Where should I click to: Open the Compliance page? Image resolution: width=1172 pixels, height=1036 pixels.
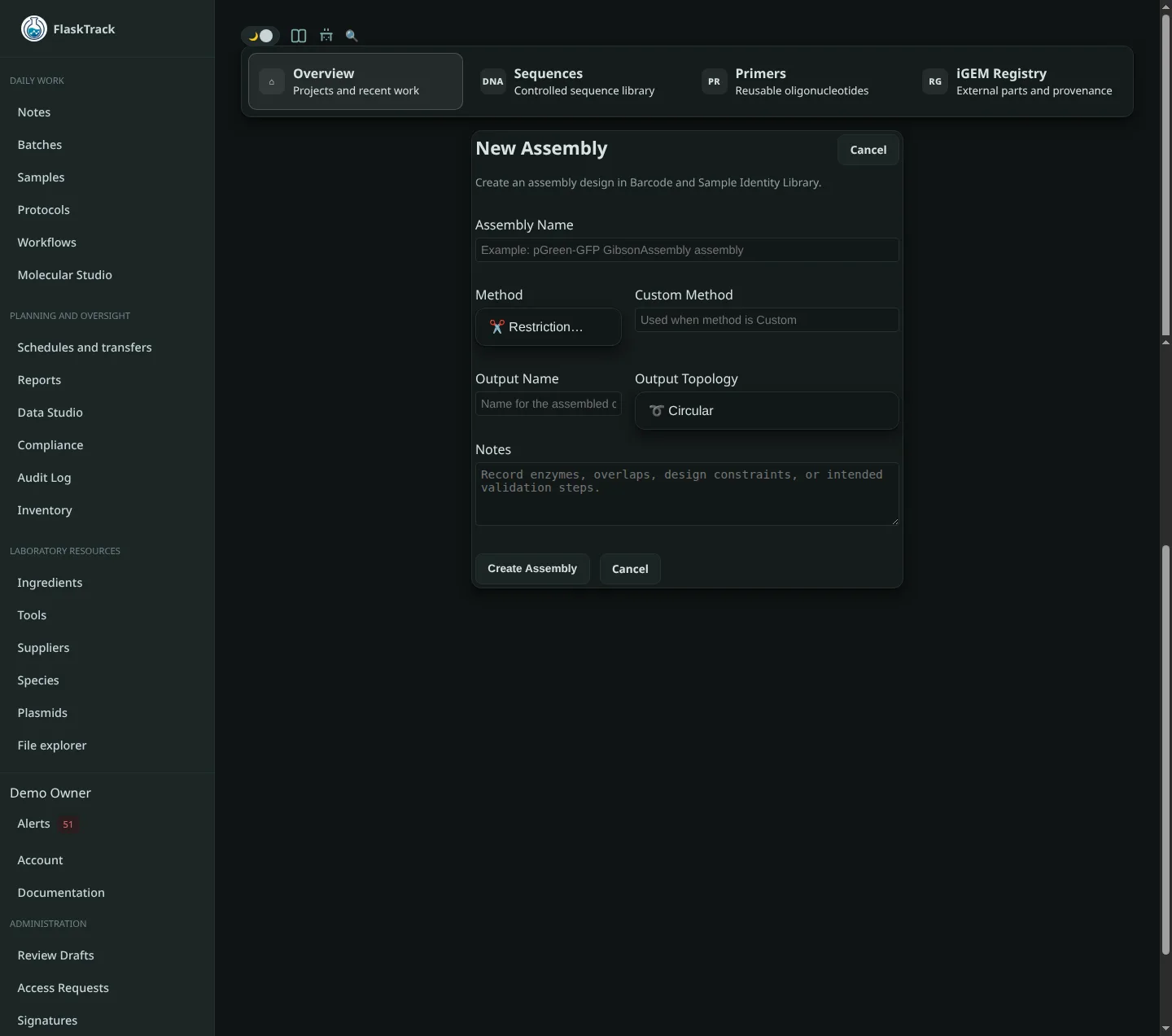(50, 445)
